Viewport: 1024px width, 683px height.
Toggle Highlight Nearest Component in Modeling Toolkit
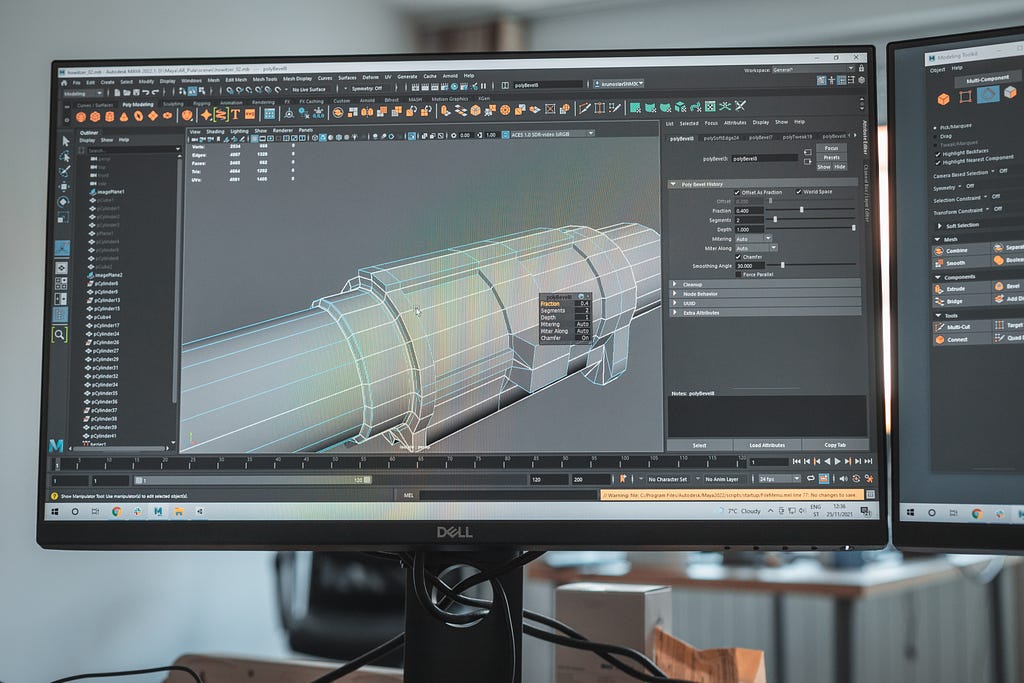click(x=938, y=163)
